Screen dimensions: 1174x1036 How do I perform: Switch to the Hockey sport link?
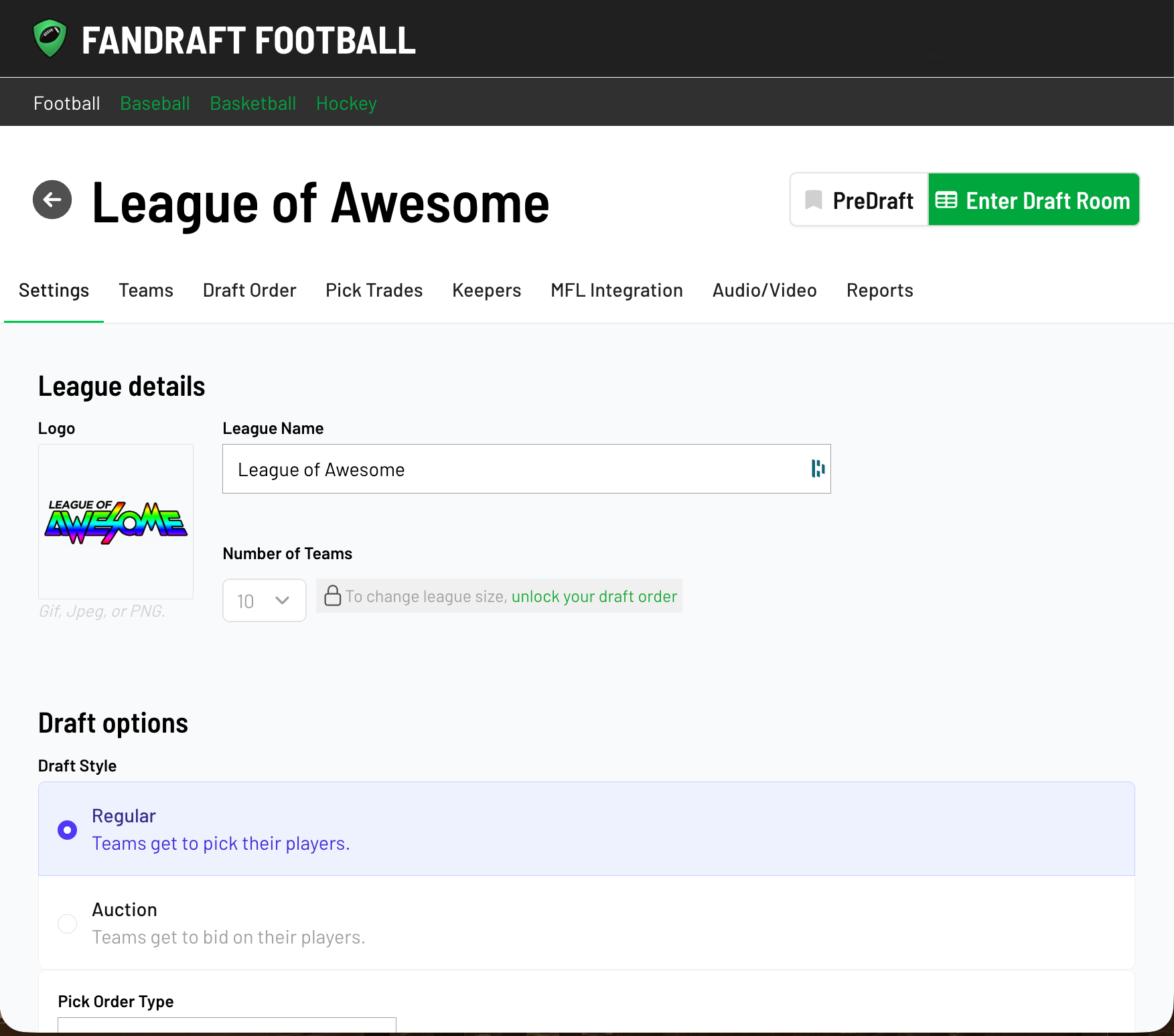point(346,104)
